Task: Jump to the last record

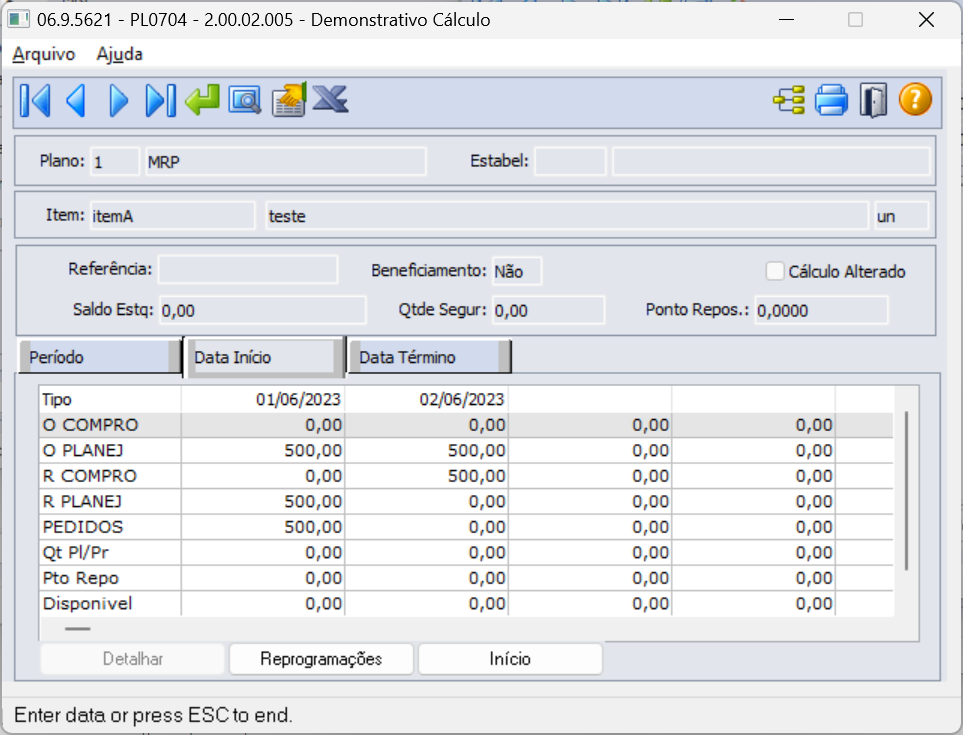Action: coord(160,100)
